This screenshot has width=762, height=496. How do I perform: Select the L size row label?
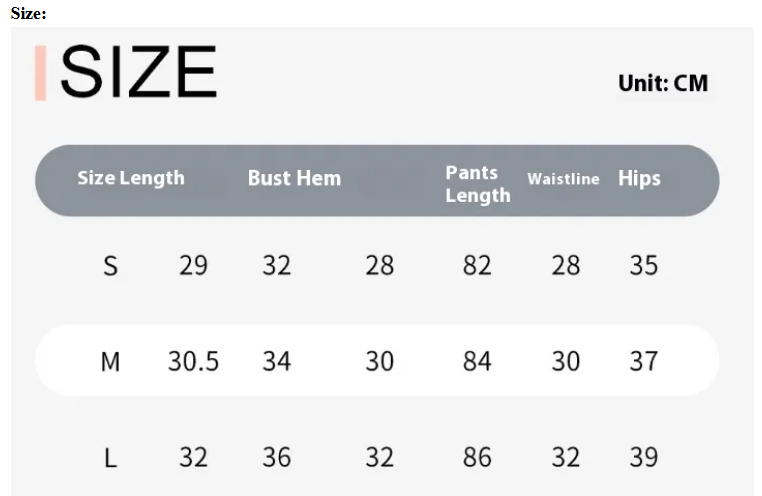[111, 458]
